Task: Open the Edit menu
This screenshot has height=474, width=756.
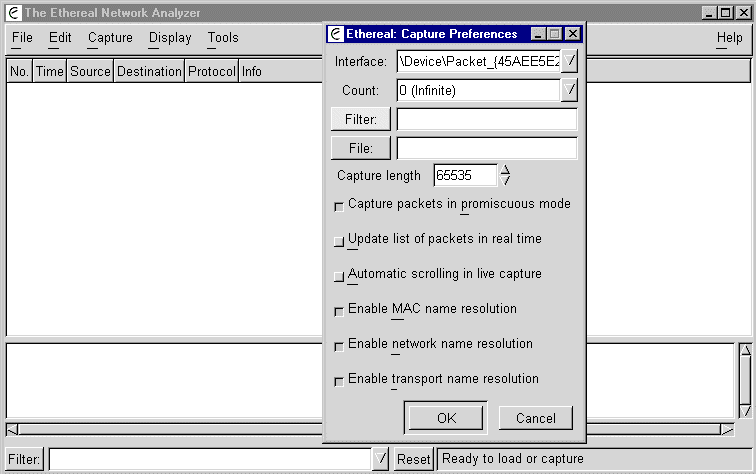Action: (60, 38)
